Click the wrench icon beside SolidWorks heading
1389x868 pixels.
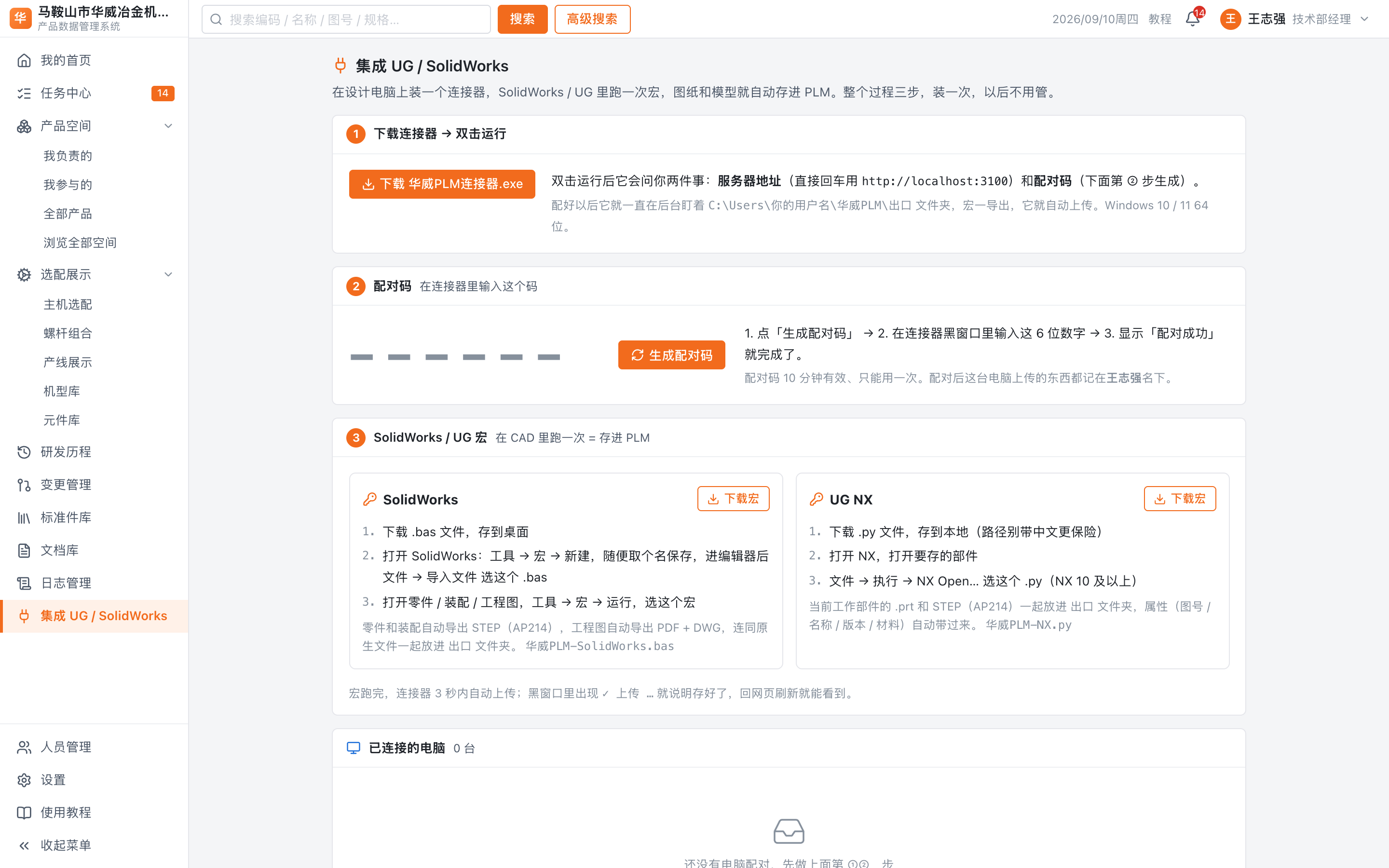point(369,500)
